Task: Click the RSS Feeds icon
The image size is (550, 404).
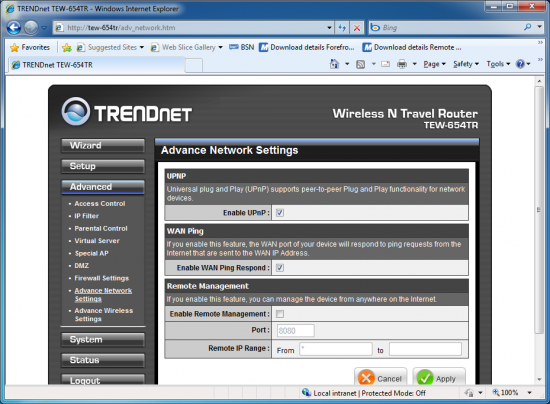Action: click(361, 64)
